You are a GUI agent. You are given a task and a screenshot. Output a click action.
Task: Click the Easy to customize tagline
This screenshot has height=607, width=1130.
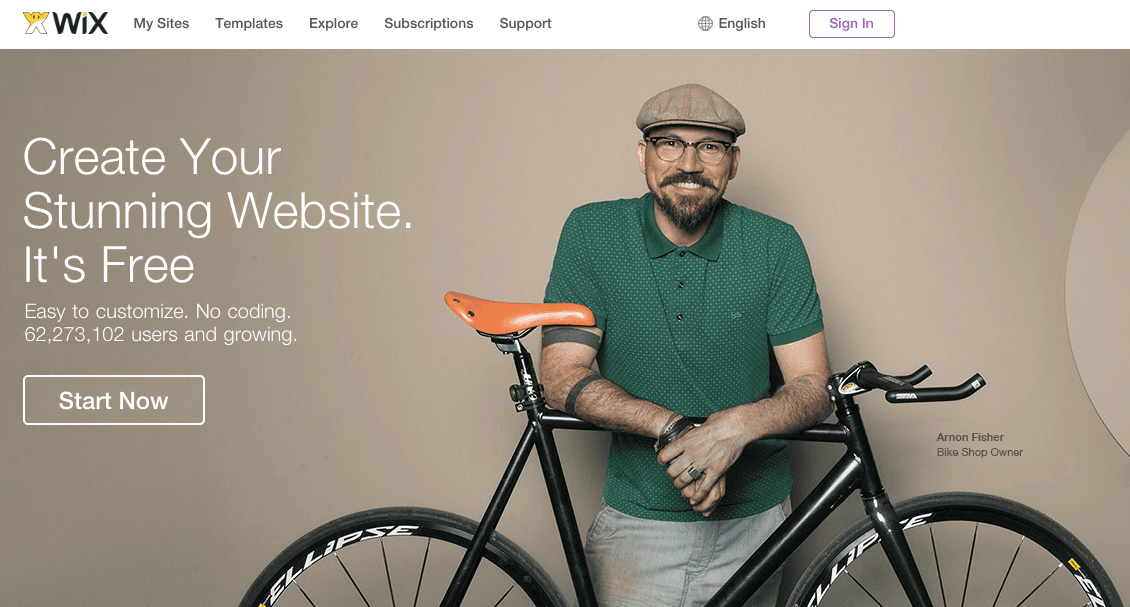158,311
